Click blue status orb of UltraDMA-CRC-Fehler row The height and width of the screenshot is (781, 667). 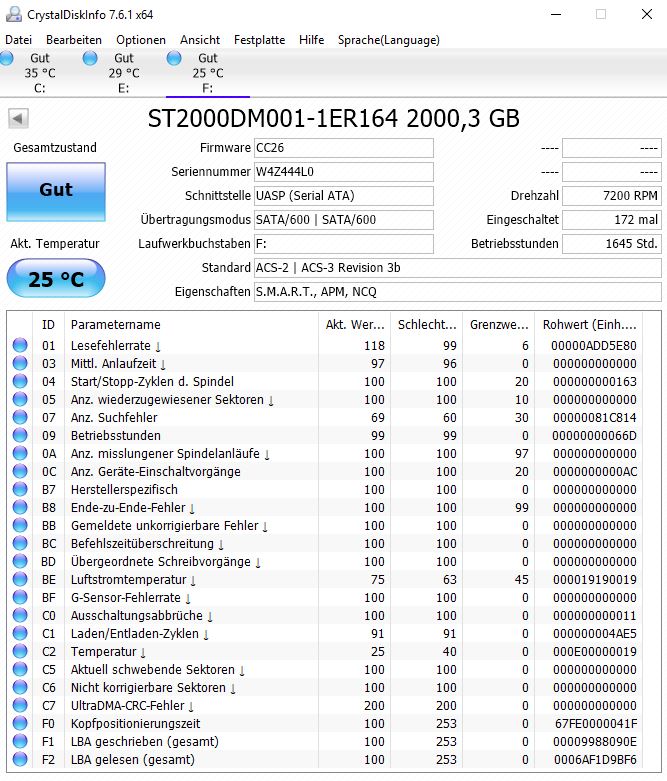click(20, 705)
